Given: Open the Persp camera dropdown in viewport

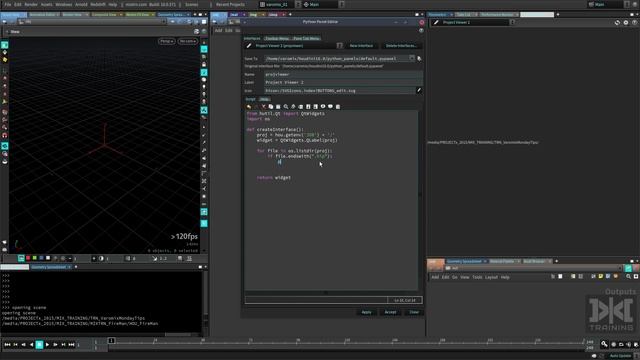Looking at the screenshot, I should (166, 41).
